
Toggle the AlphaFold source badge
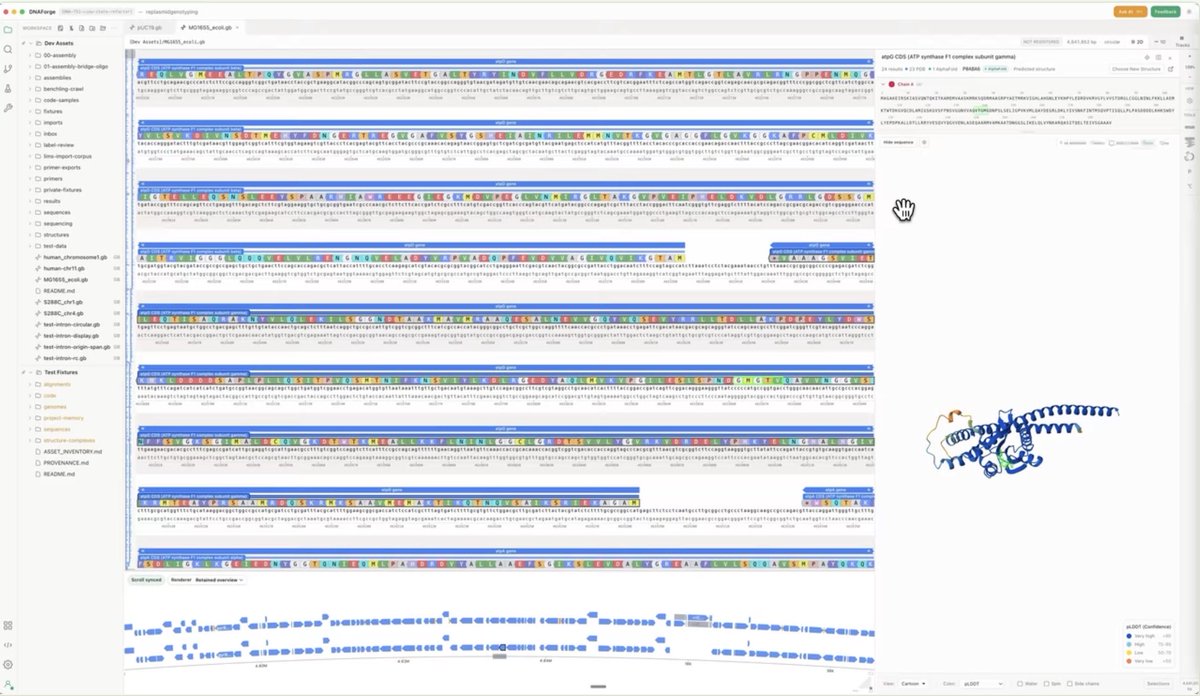996,69
